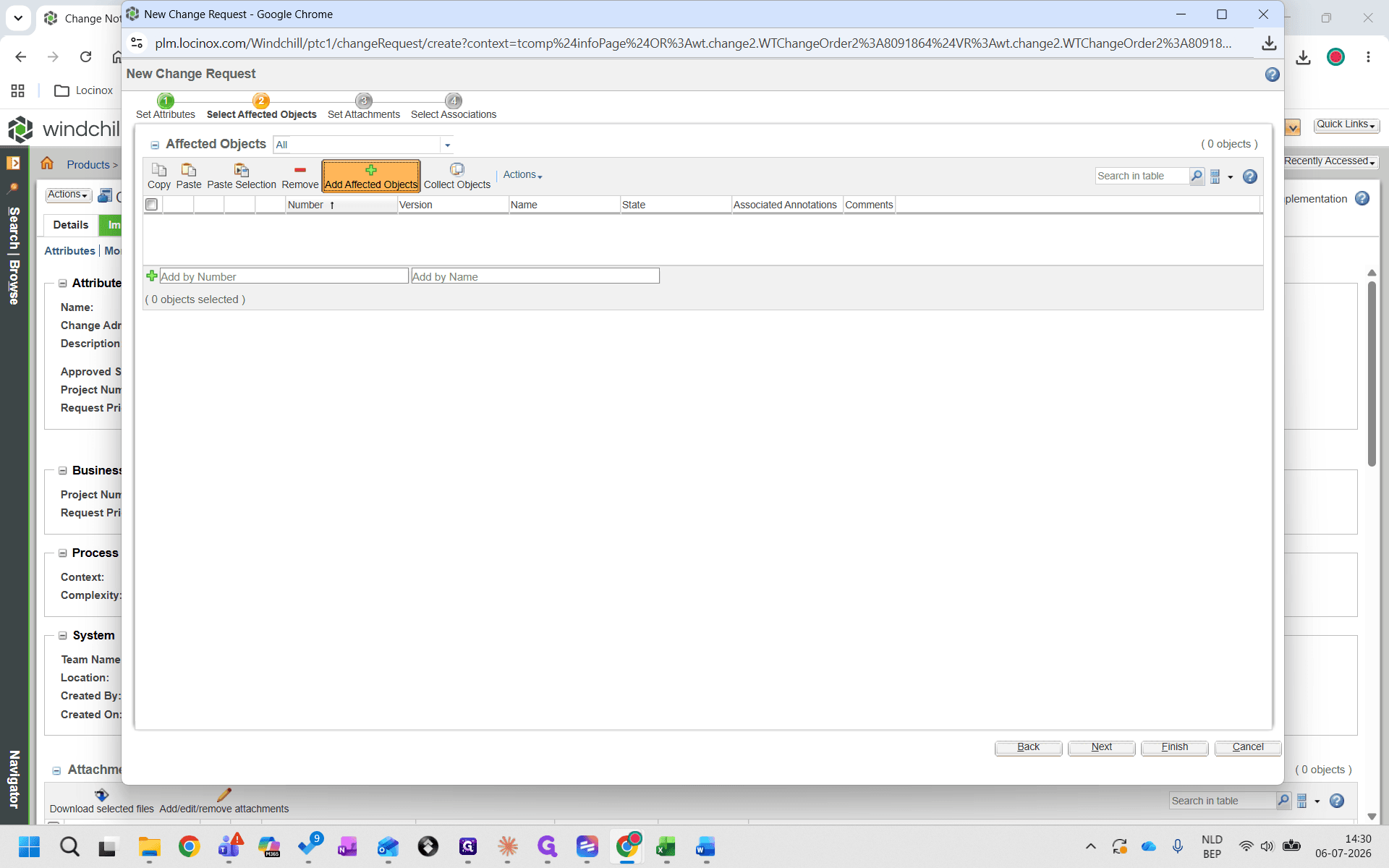Open Quick Links dropdown in background window

(1346, 124)
